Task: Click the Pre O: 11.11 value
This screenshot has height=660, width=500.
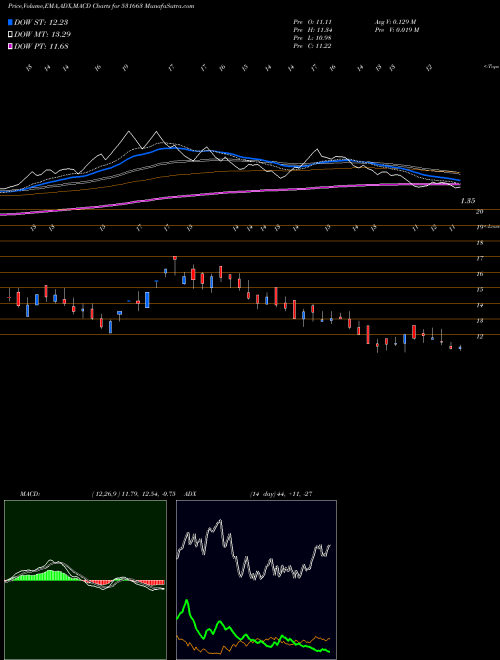Action: (x=312, y=22)
